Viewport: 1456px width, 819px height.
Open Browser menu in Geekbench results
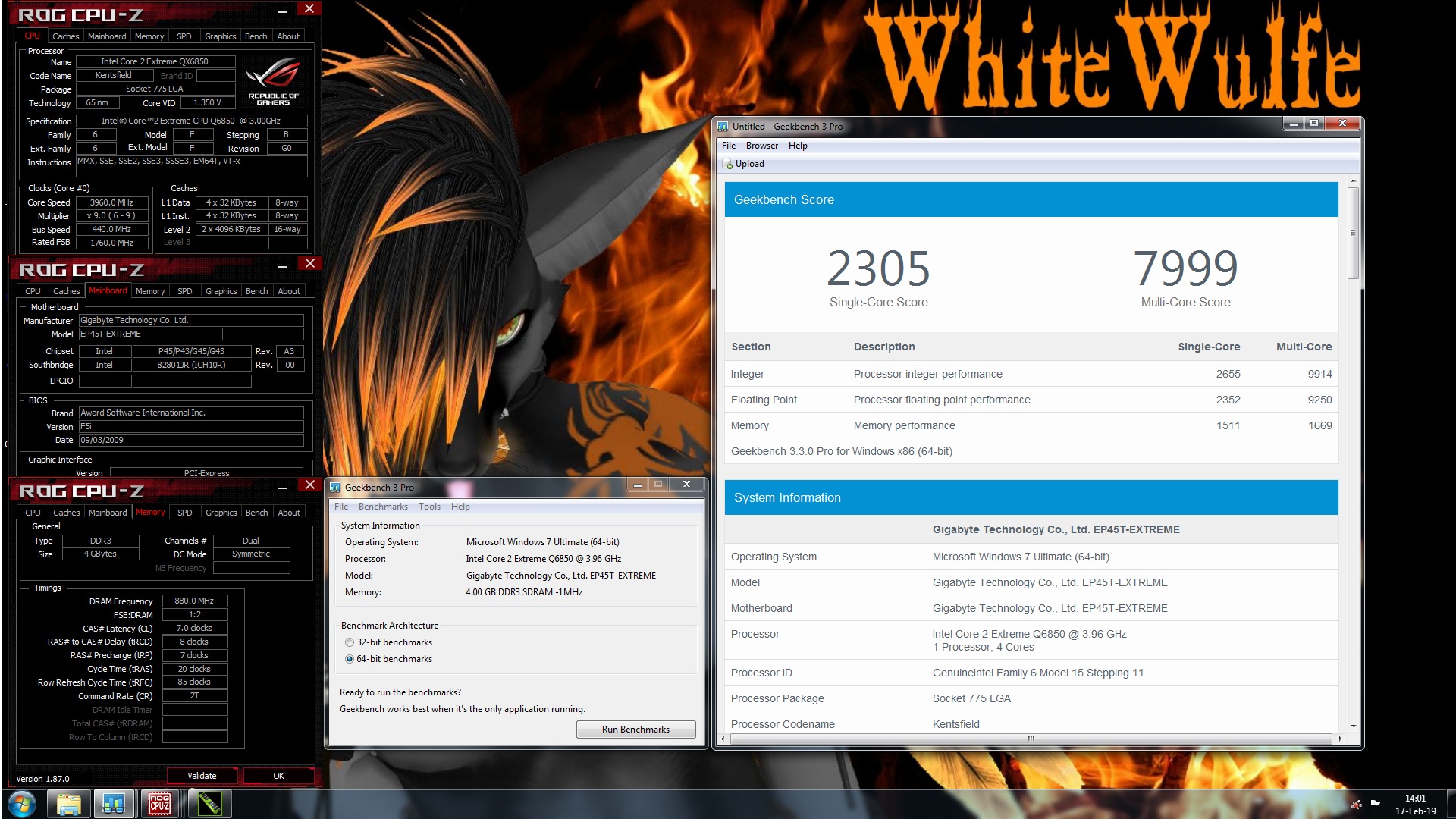point(761,146)
